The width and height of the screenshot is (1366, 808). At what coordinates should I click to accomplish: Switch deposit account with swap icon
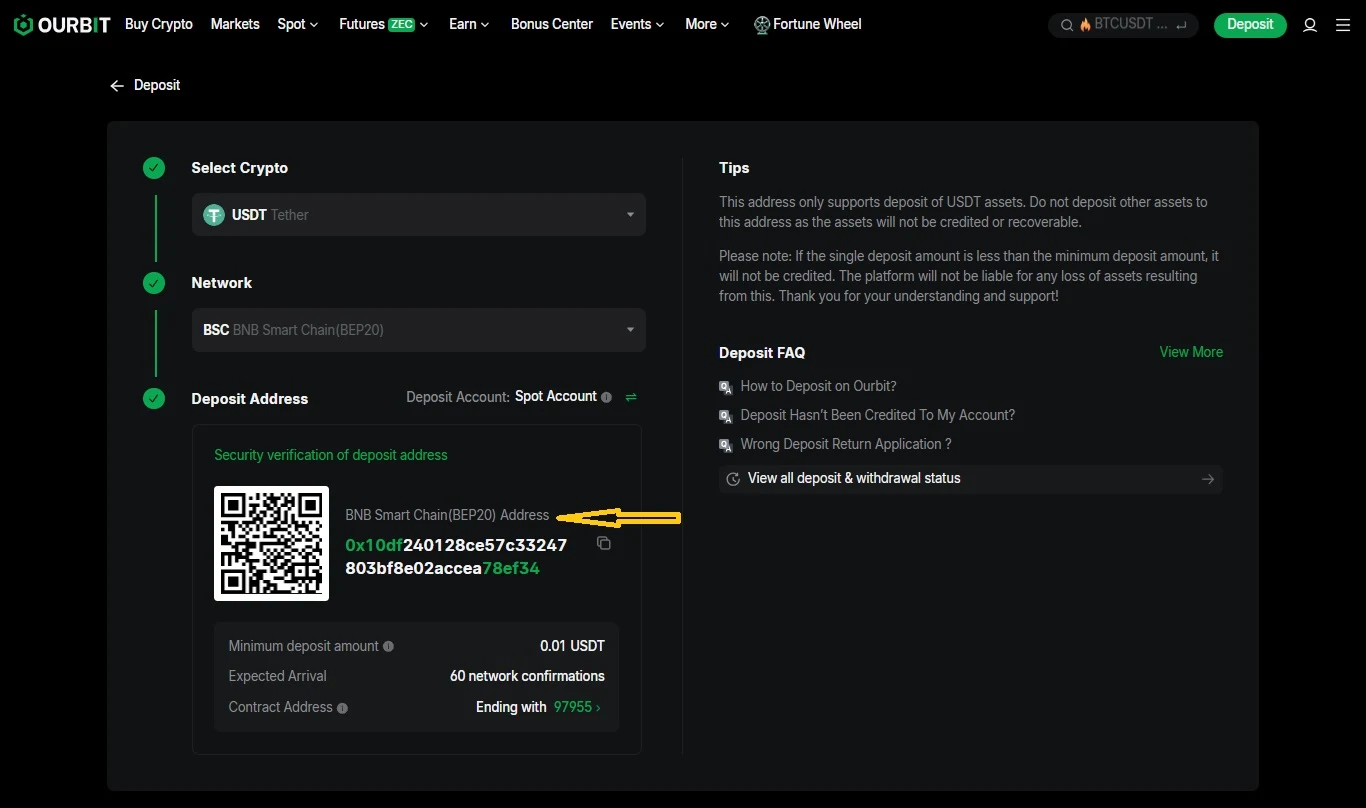click(x=631, y=397)
